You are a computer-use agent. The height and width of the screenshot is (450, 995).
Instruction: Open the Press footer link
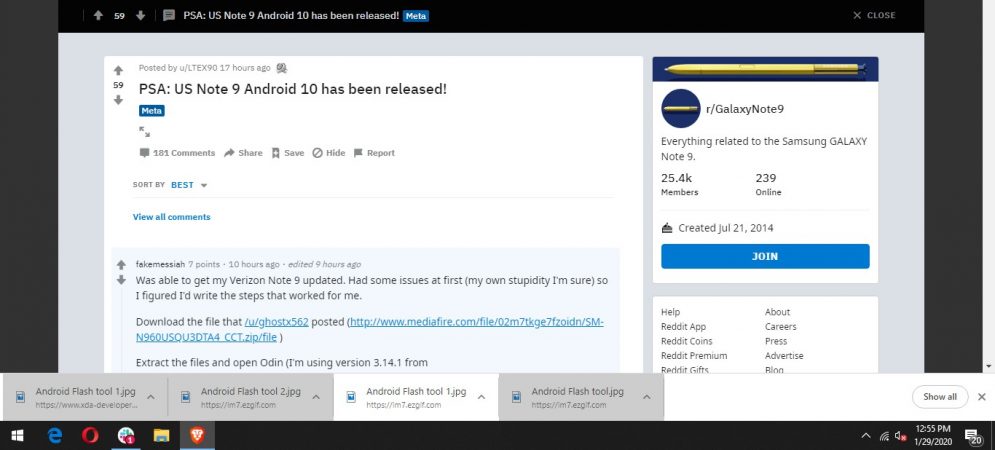(776, 341)
